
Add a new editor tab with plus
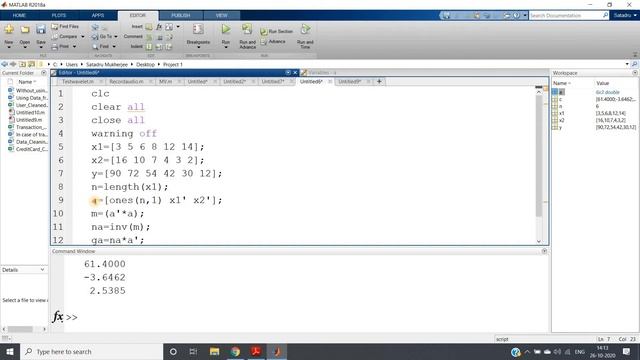coord(379,82)
